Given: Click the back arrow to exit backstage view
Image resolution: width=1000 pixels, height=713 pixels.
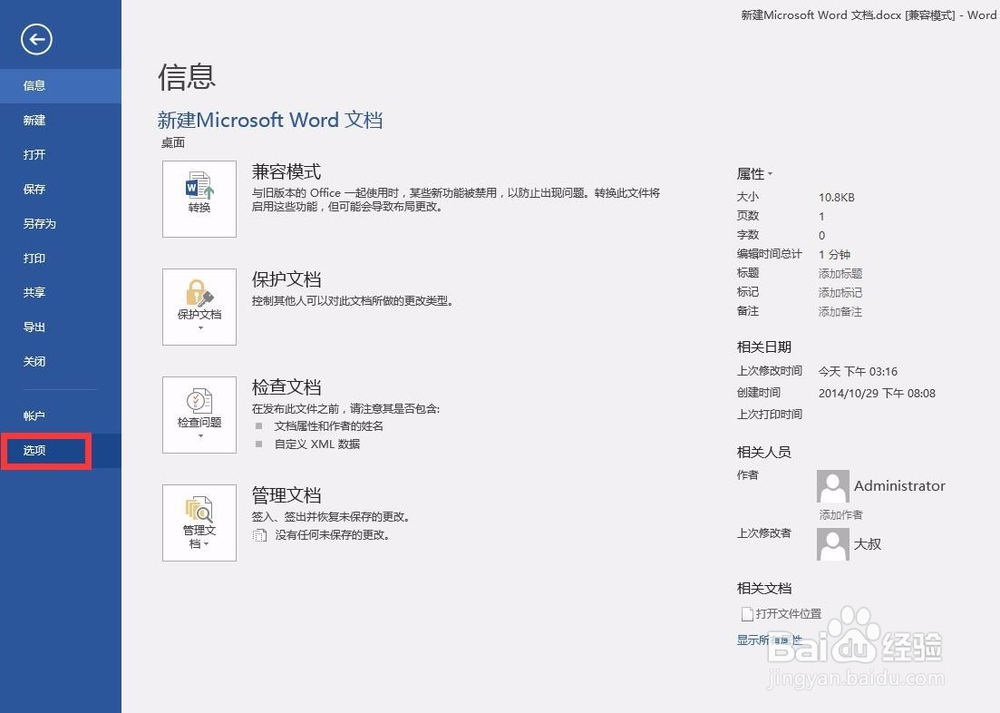Looking at the screenshot, I should coord(36,39).
